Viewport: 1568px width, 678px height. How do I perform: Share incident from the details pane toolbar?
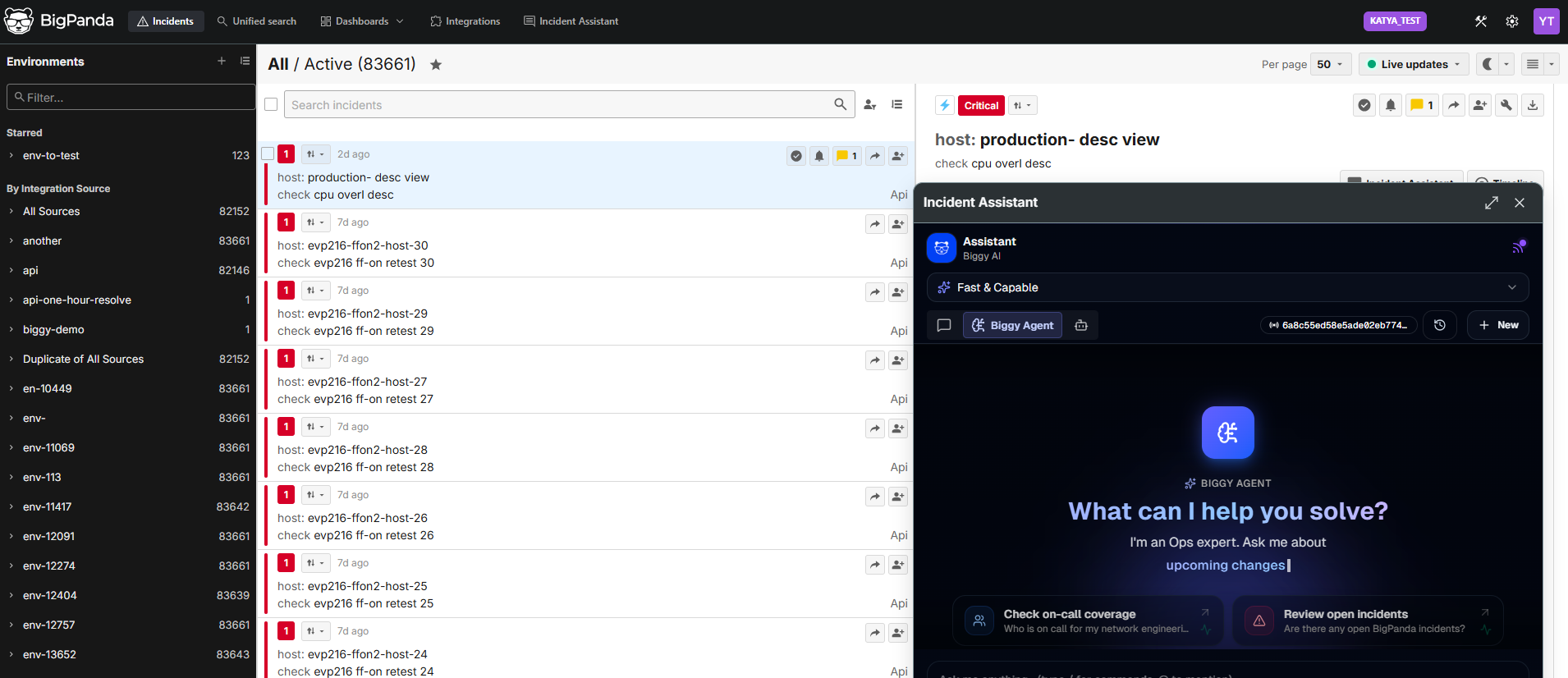click(1454, 105)
